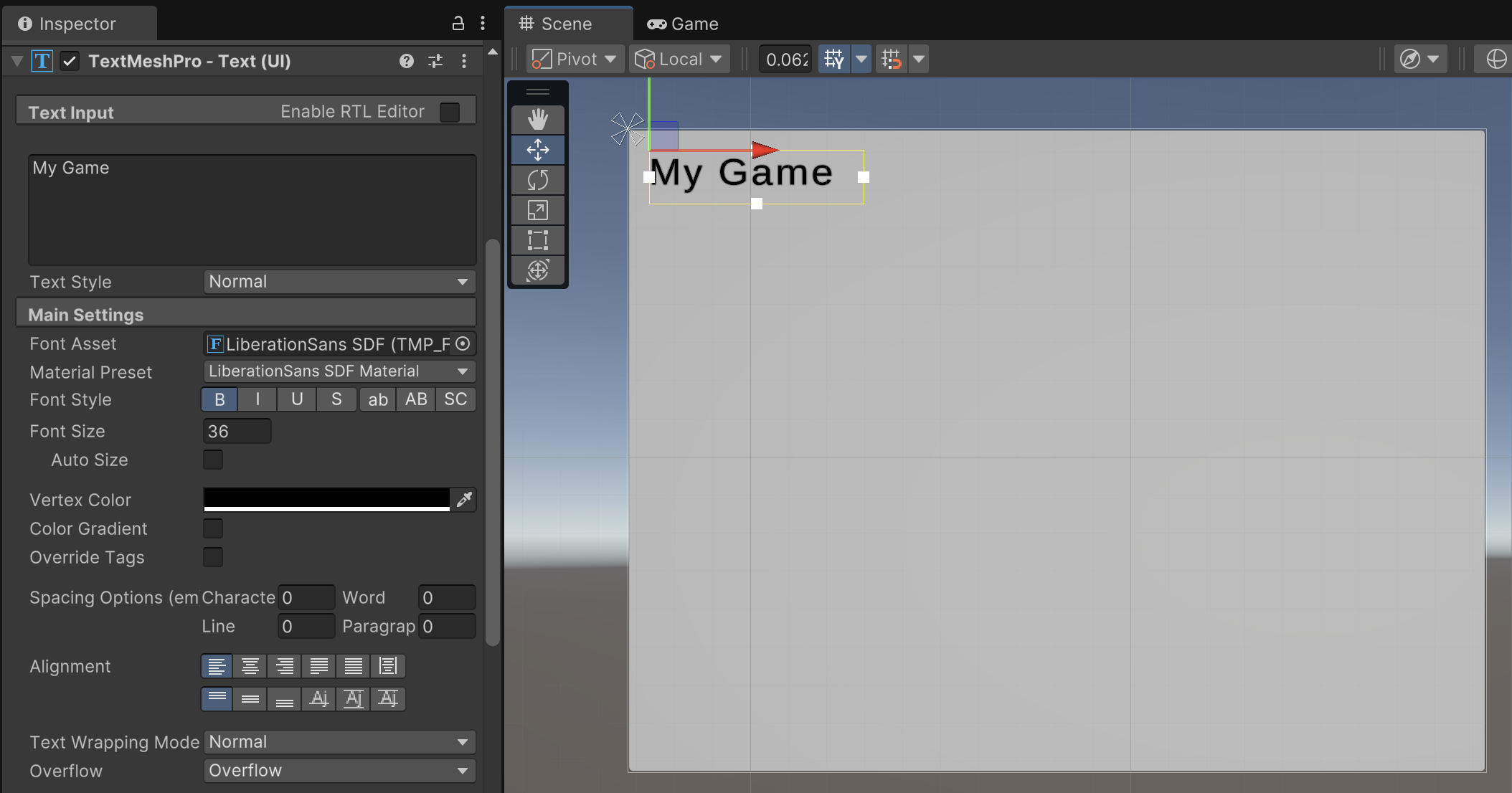Image resolution: width=1512 pixels, height=793 pixels.
Task: Select the Hand view tool
Action: 537,120
